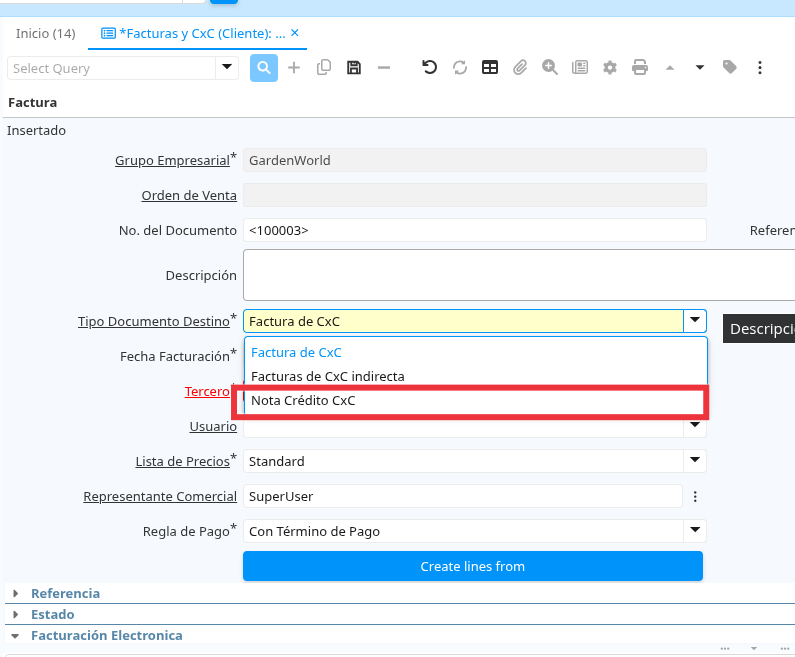Open the print icon in toolbar

640,67
